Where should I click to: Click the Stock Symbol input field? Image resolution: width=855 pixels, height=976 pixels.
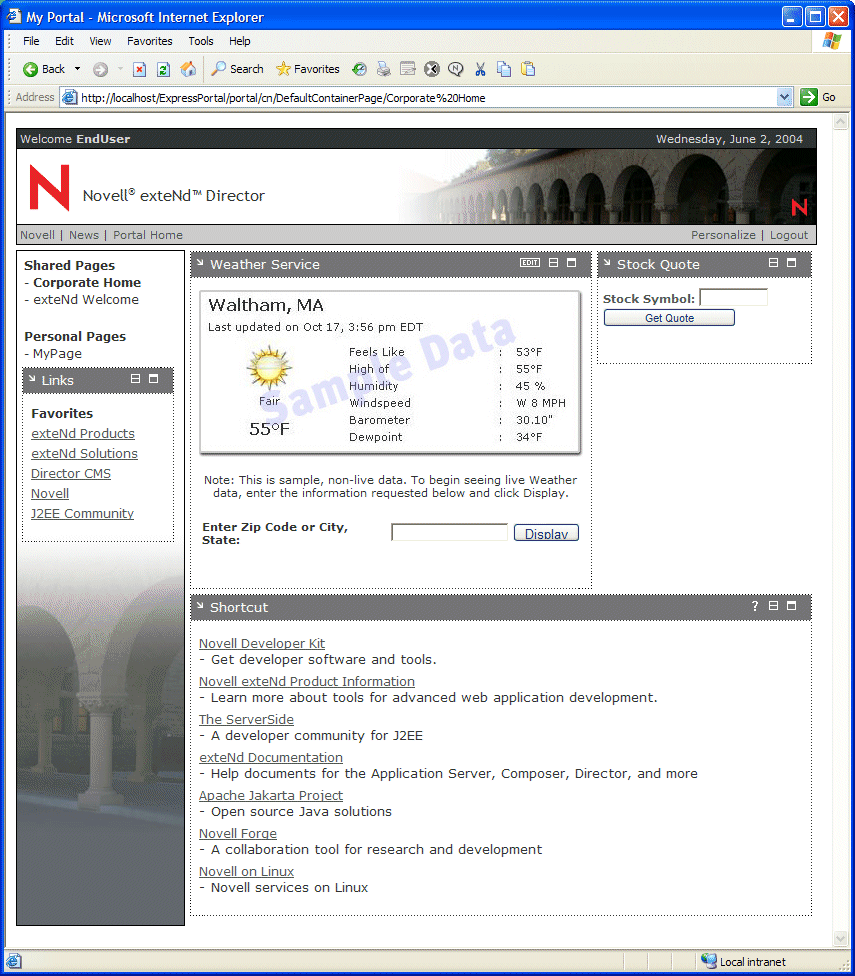click(734, 298)
